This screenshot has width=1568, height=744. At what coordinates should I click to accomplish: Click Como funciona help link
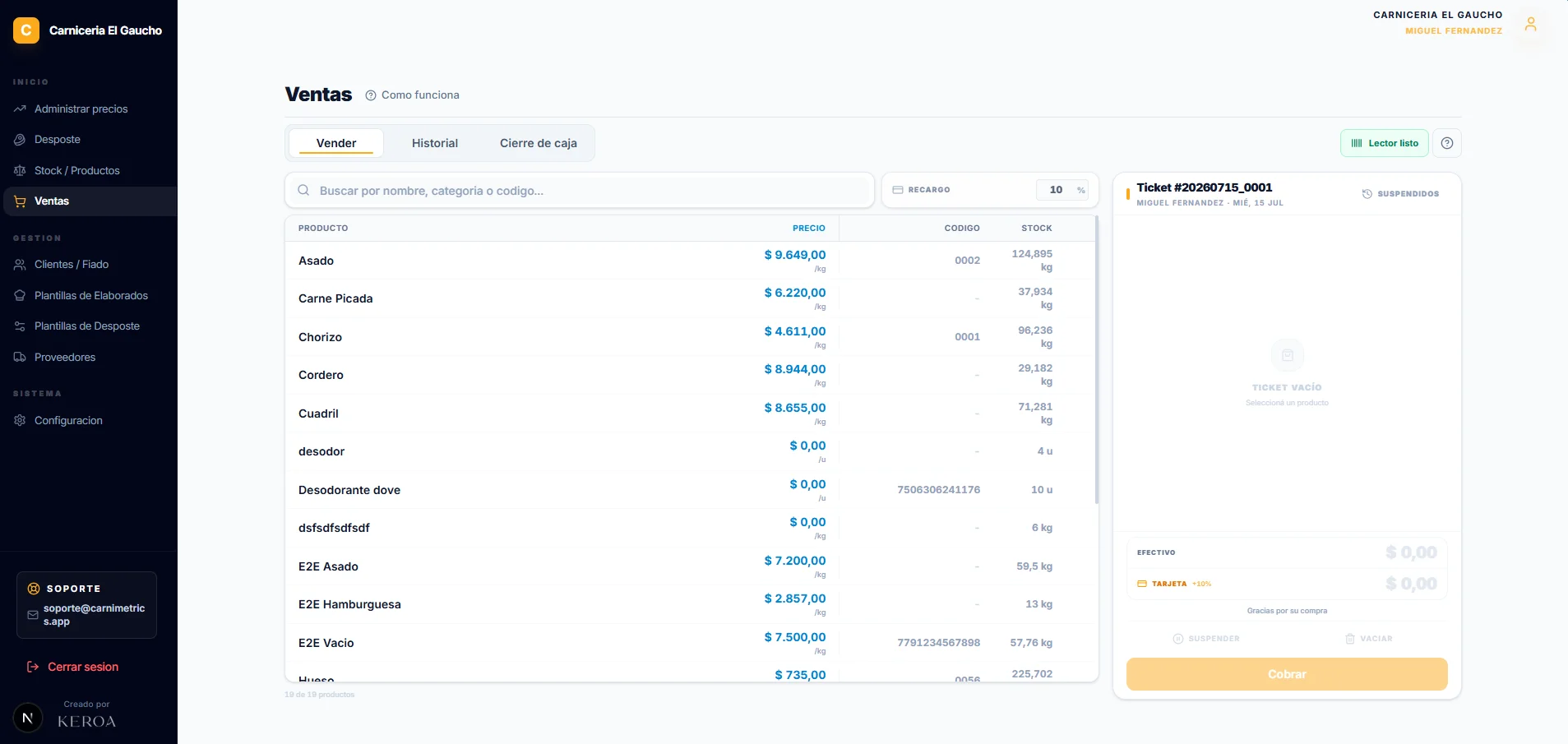tap(420, 95)
